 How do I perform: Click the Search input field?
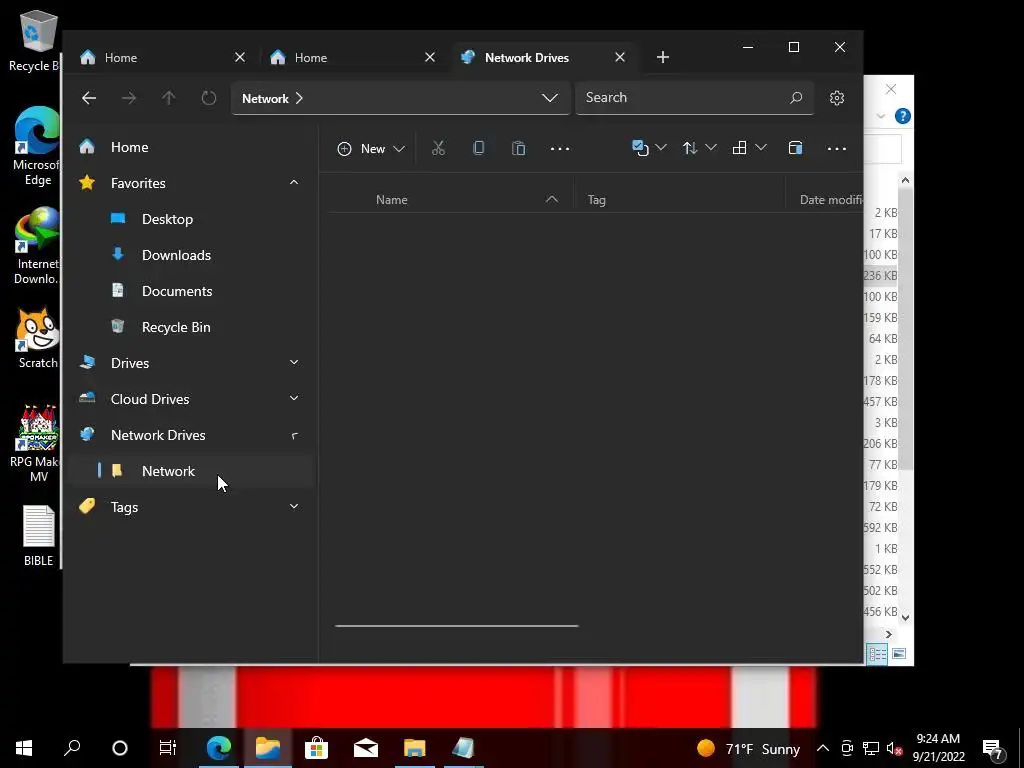click(x=695, y=98)
